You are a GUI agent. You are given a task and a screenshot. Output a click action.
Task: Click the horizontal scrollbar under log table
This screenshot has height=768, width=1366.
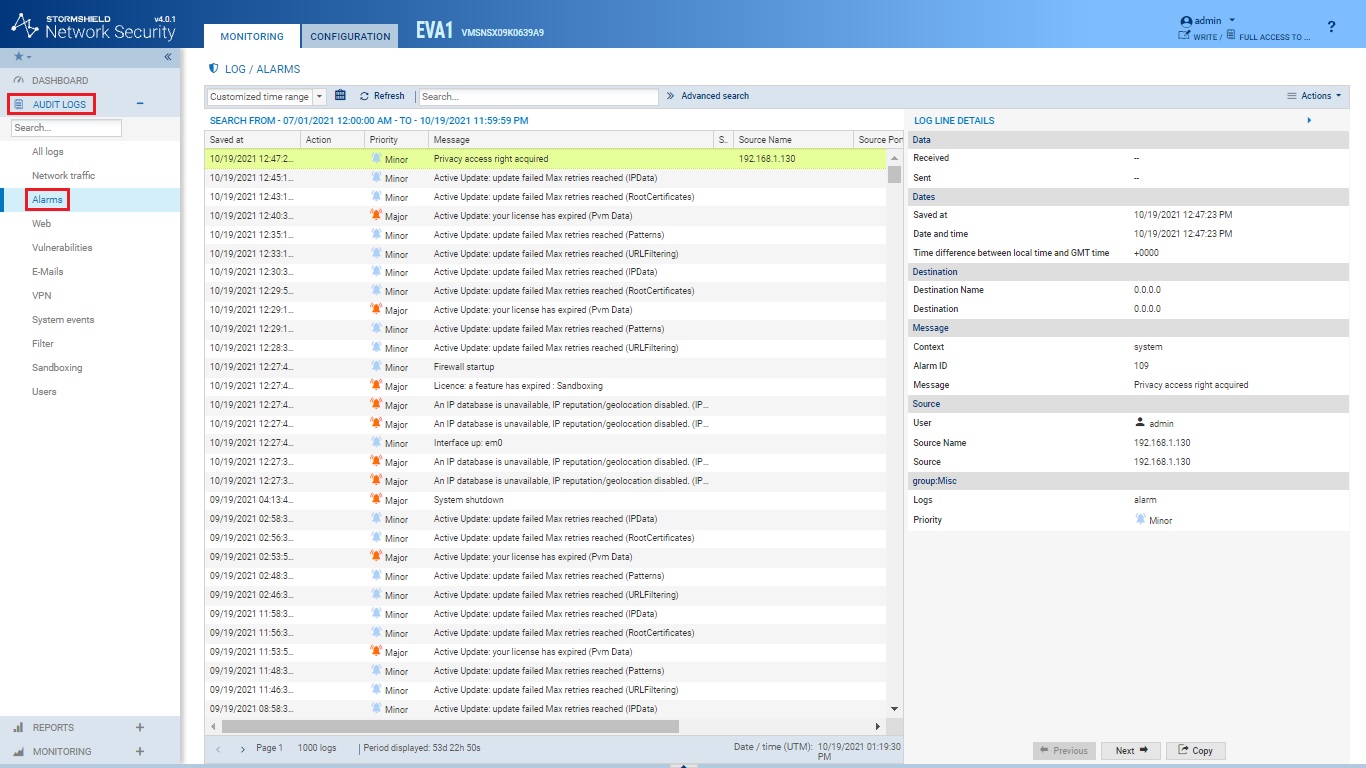pos(450,726)
